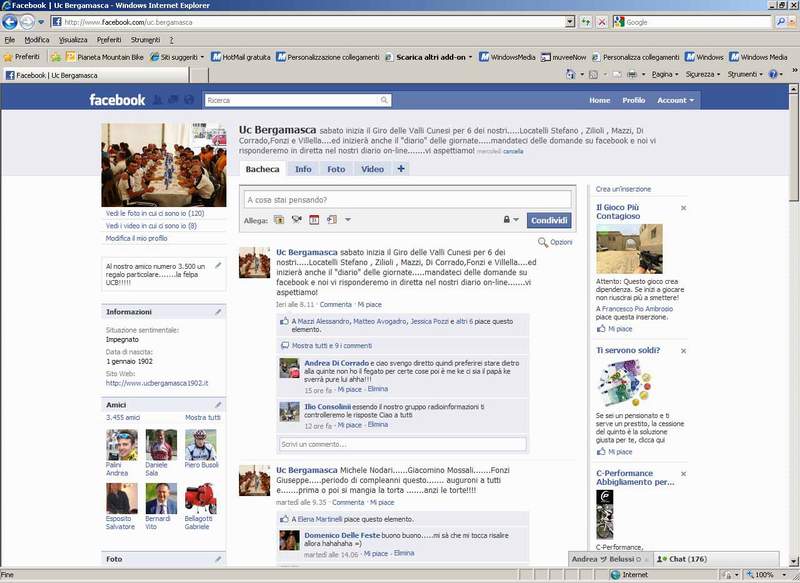Click the IE print toolbar icon
This screenshot has width=800, height=583.
[x=632, y=74]
